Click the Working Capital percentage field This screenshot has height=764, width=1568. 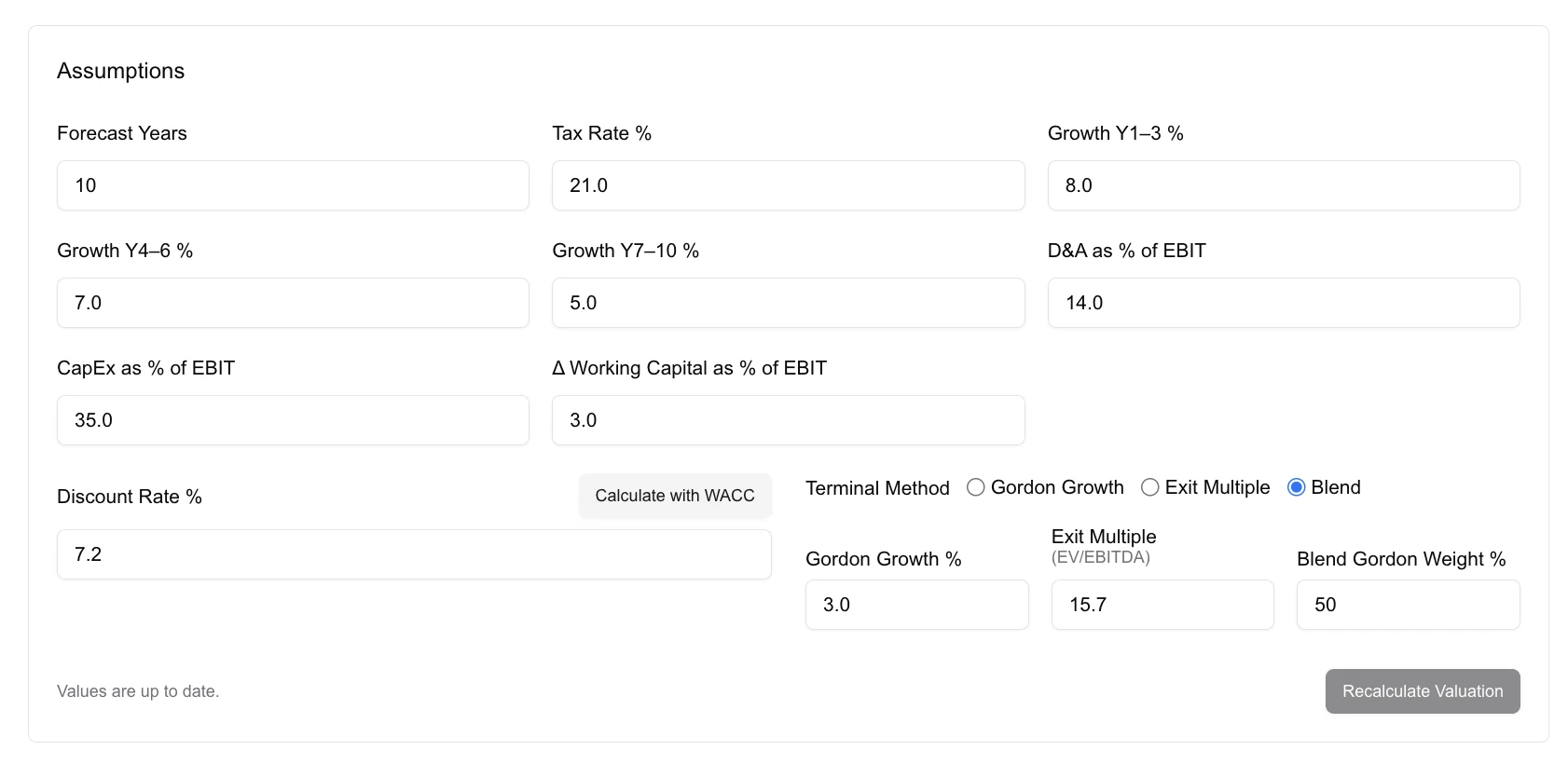tap(788, 420)
